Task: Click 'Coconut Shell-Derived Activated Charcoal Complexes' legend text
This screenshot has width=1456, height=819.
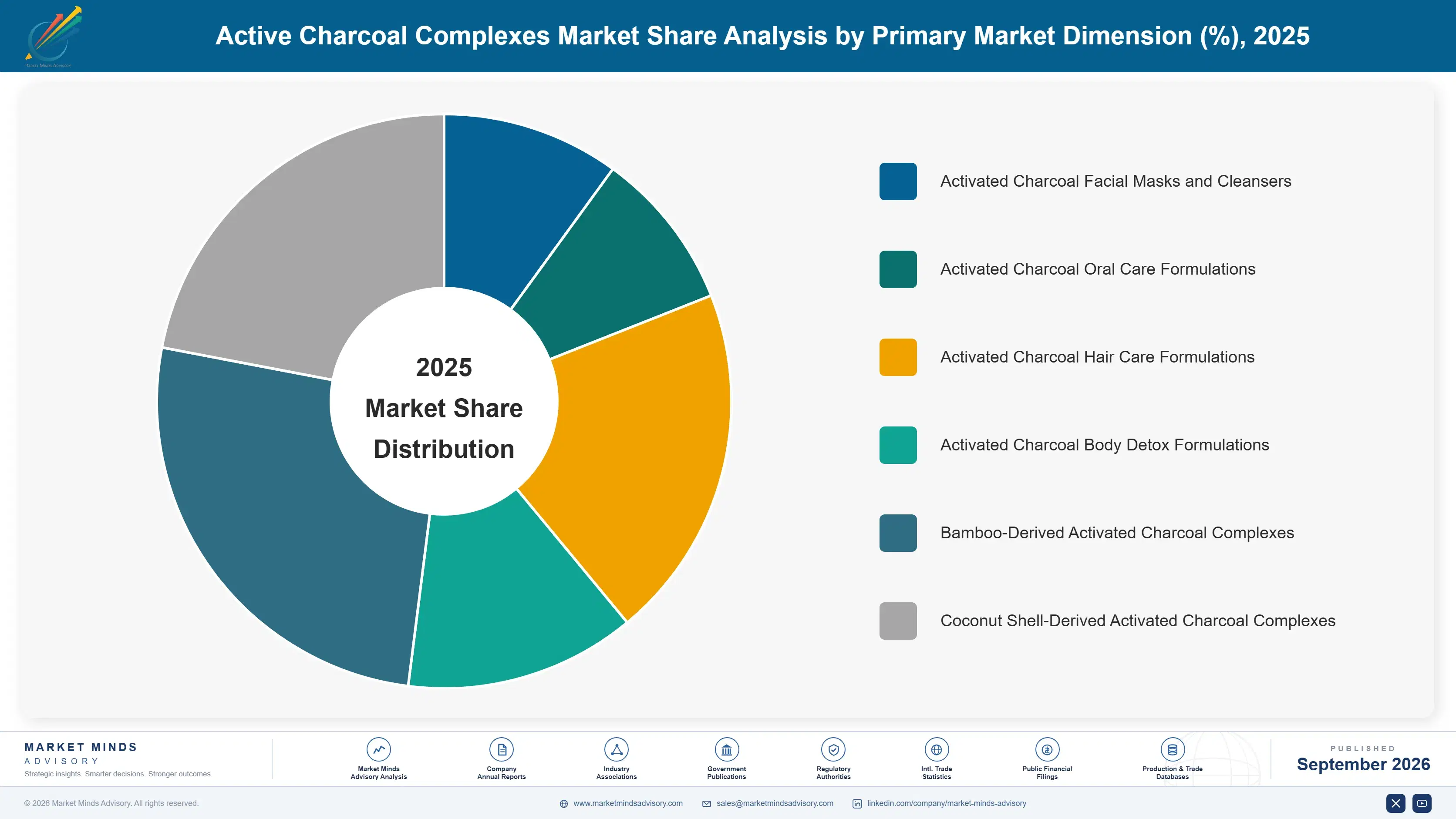Action: [1138, 621]
